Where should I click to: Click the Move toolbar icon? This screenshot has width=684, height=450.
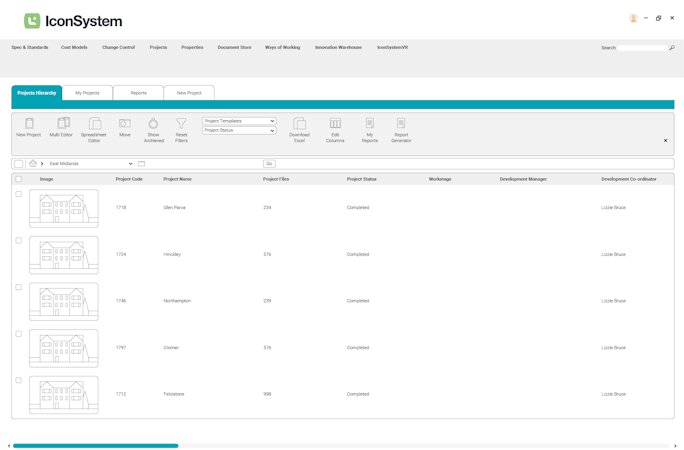[125, 123]
